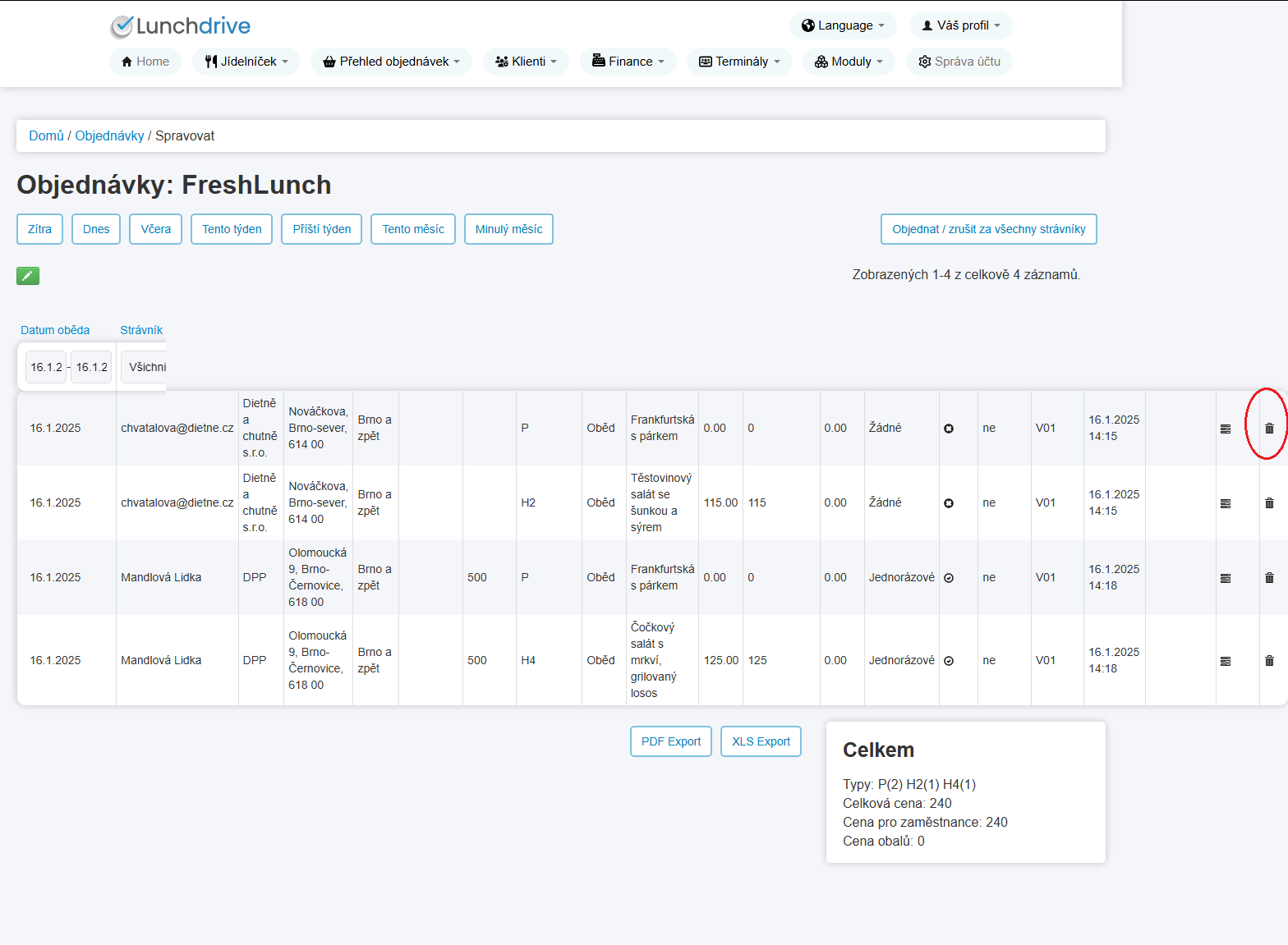Open list icon for Frankfurtská Mandlová Lidka order
Image resolution: width=1288 pixels, height=945 pixels.
click(x=1226, y=578)
